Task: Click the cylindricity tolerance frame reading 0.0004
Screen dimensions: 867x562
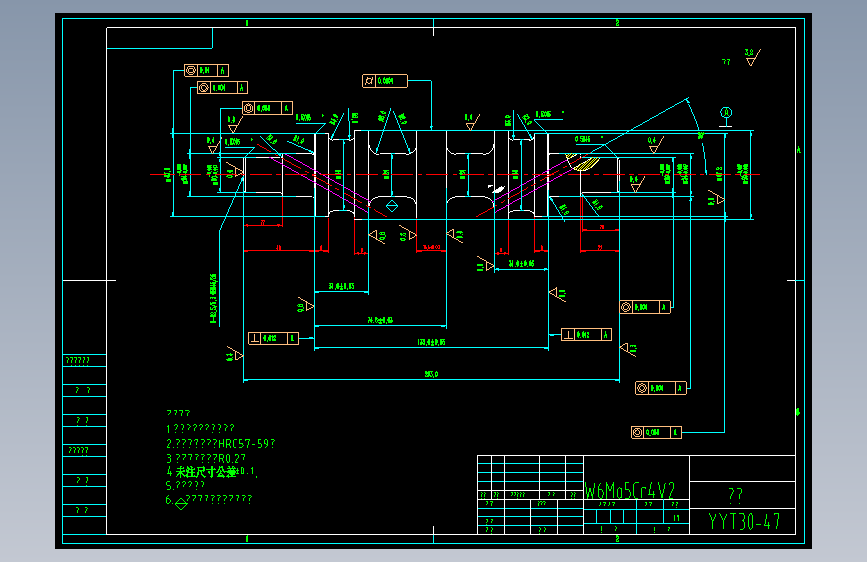Action: pos(385,81)
